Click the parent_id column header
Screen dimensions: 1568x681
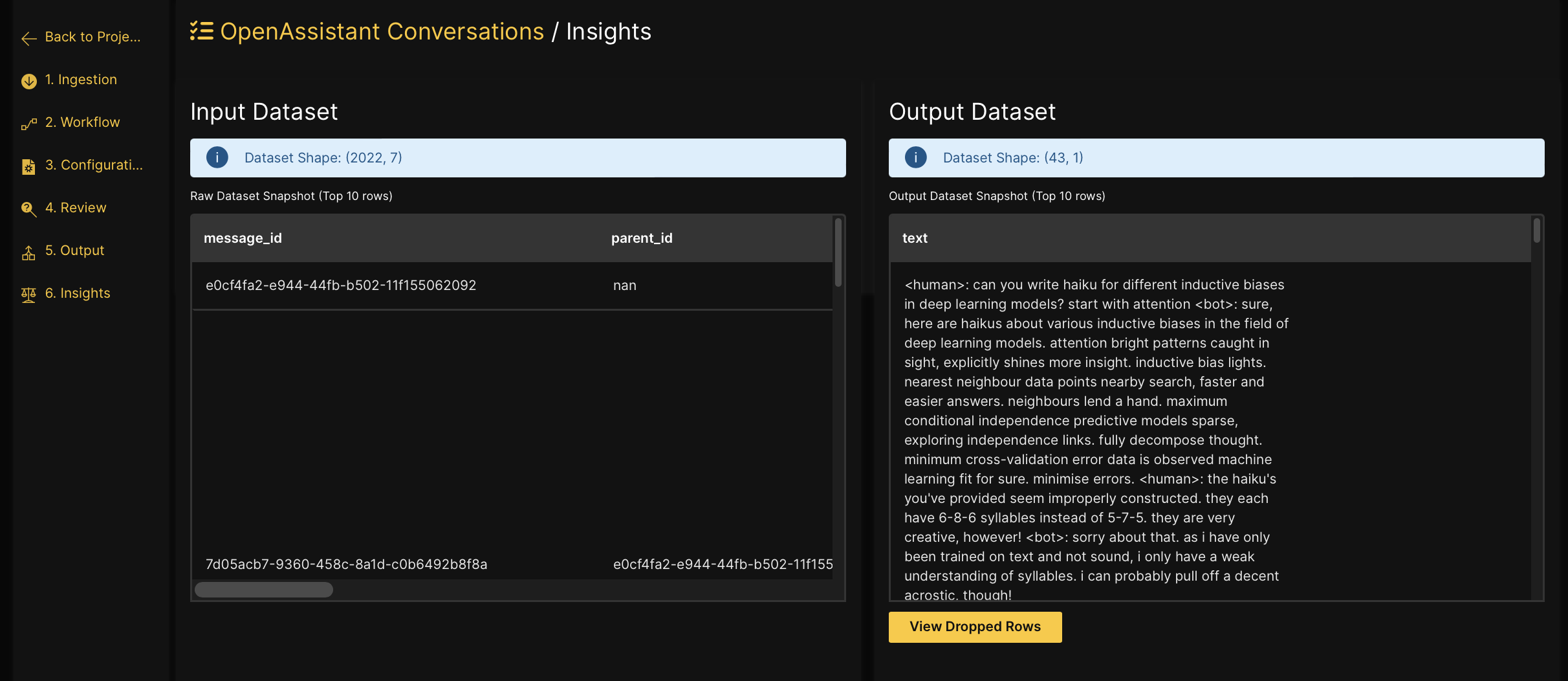click(642, 238)
